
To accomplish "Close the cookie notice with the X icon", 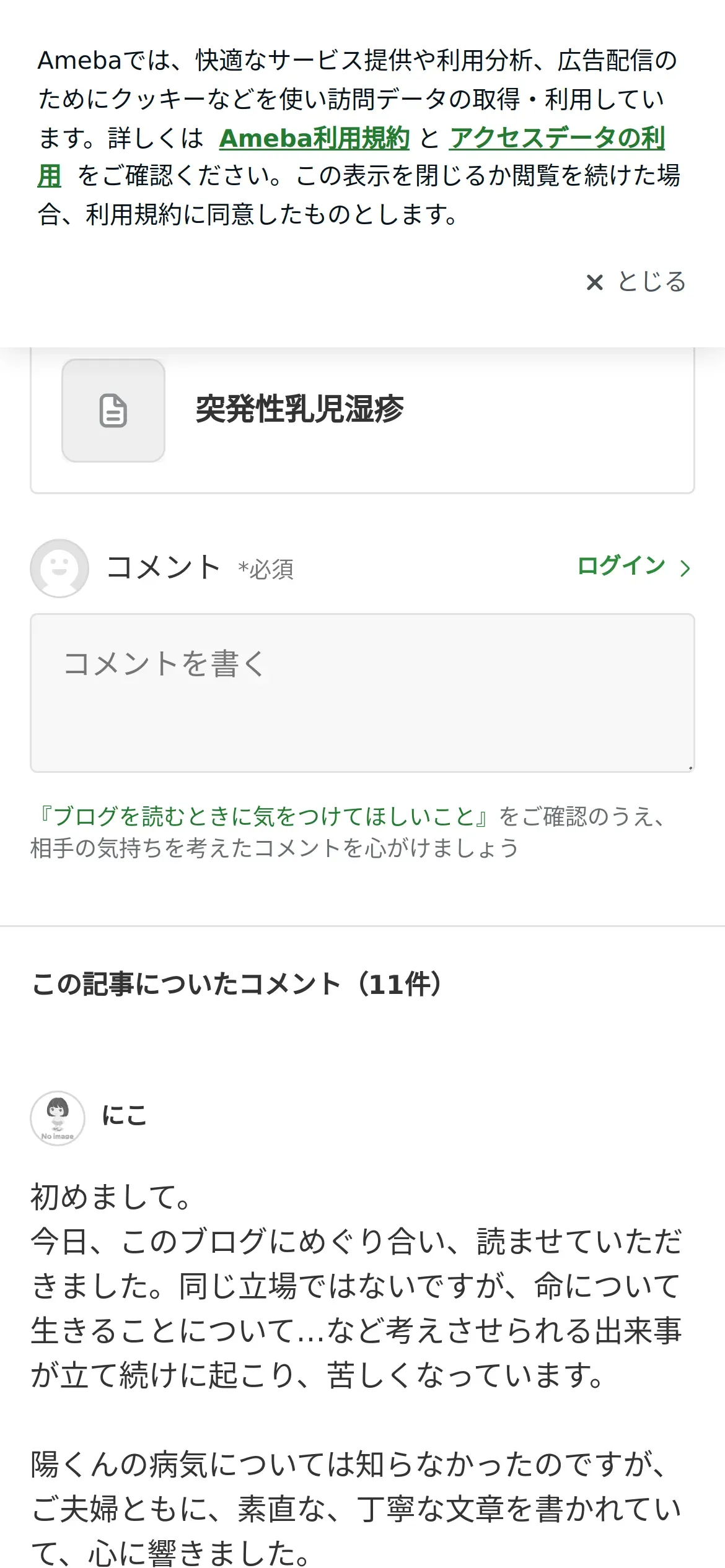I will [x=595, y=282].
